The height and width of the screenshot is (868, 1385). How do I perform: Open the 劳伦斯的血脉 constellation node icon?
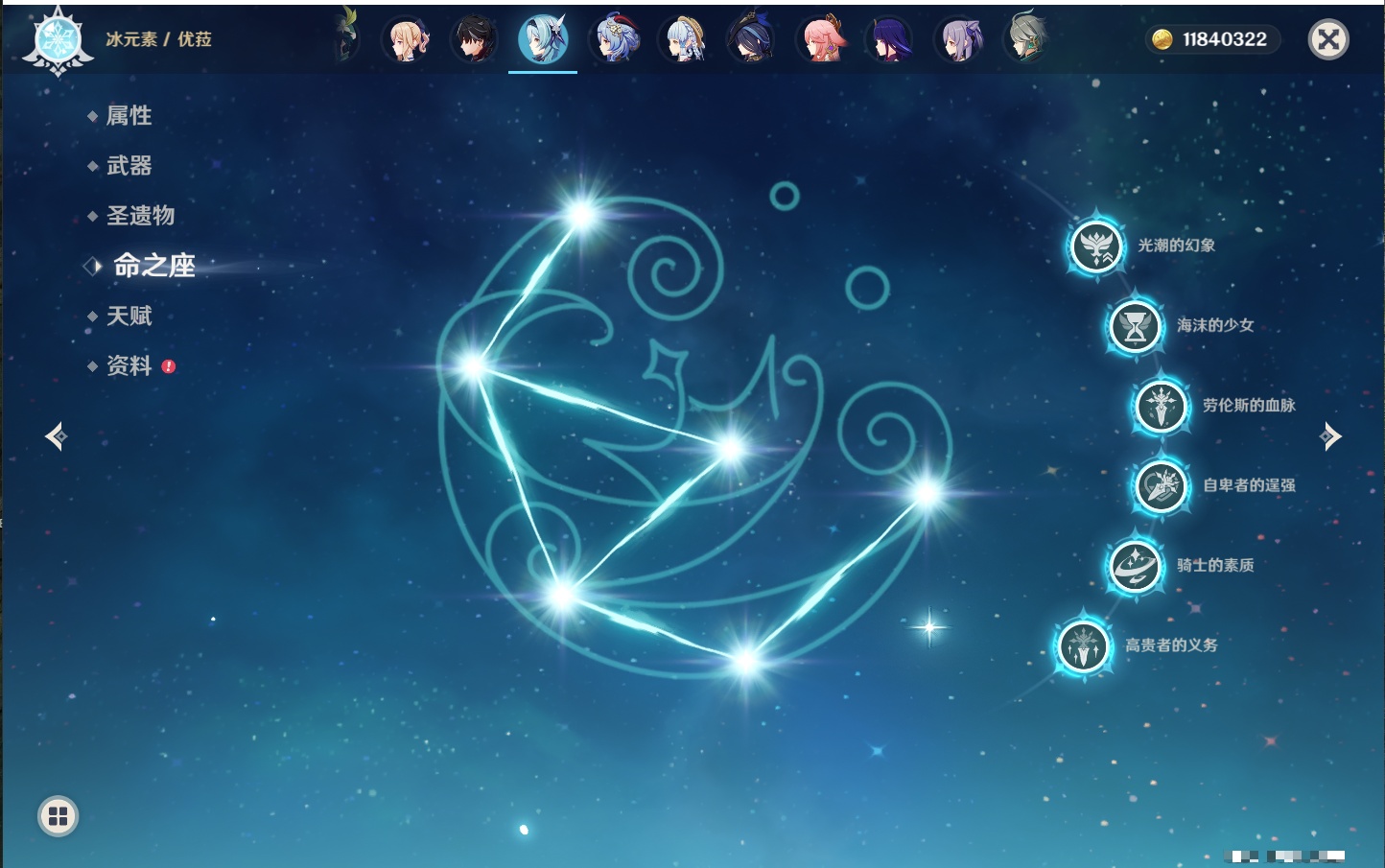tap(1161, 406)
